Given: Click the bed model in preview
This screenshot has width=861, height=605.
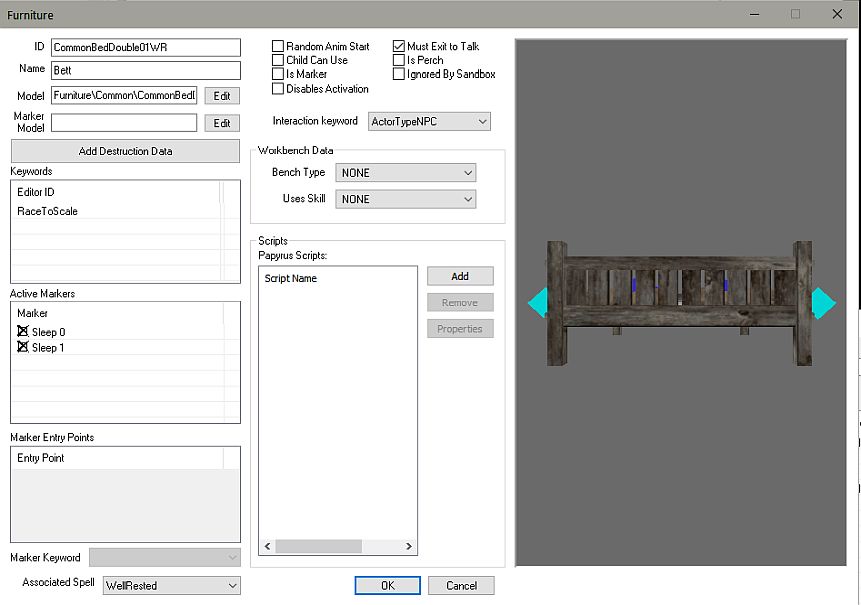Looking at the screenshot, I should [x=680, y=302].
